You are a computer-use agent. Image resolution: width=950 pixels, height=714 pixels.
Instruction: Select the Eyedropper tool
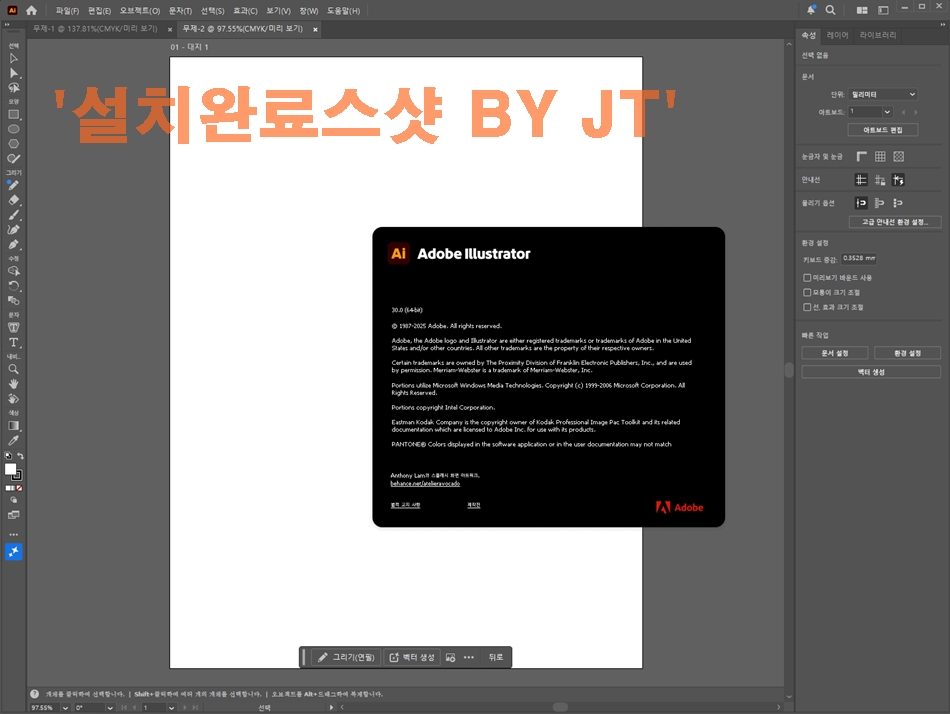[14, 440]
